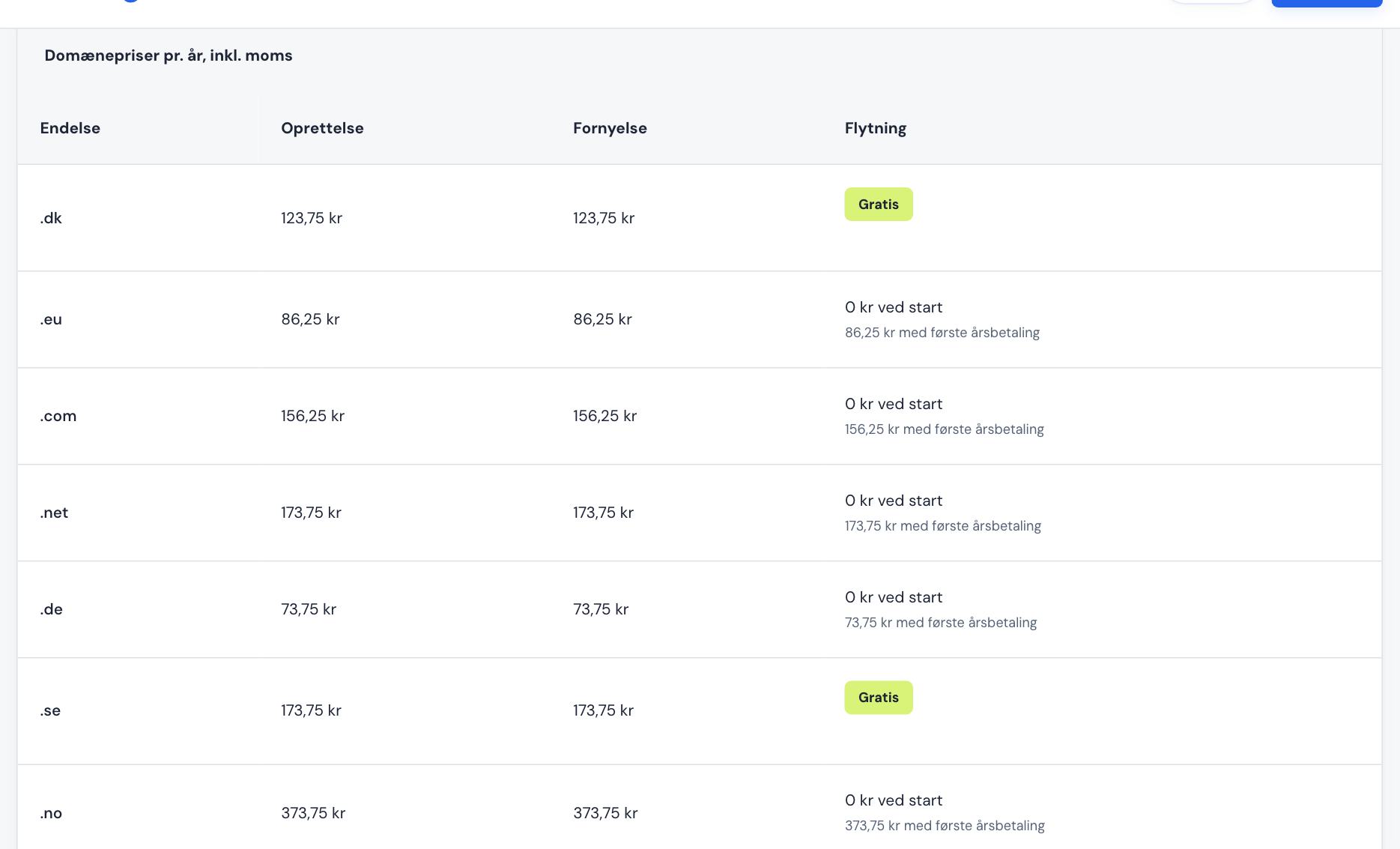The width and height of the screenshot is (1400, 849).
Task: Click the .se Oprettelse price 173,75 kr
Action: pos(311,710)
